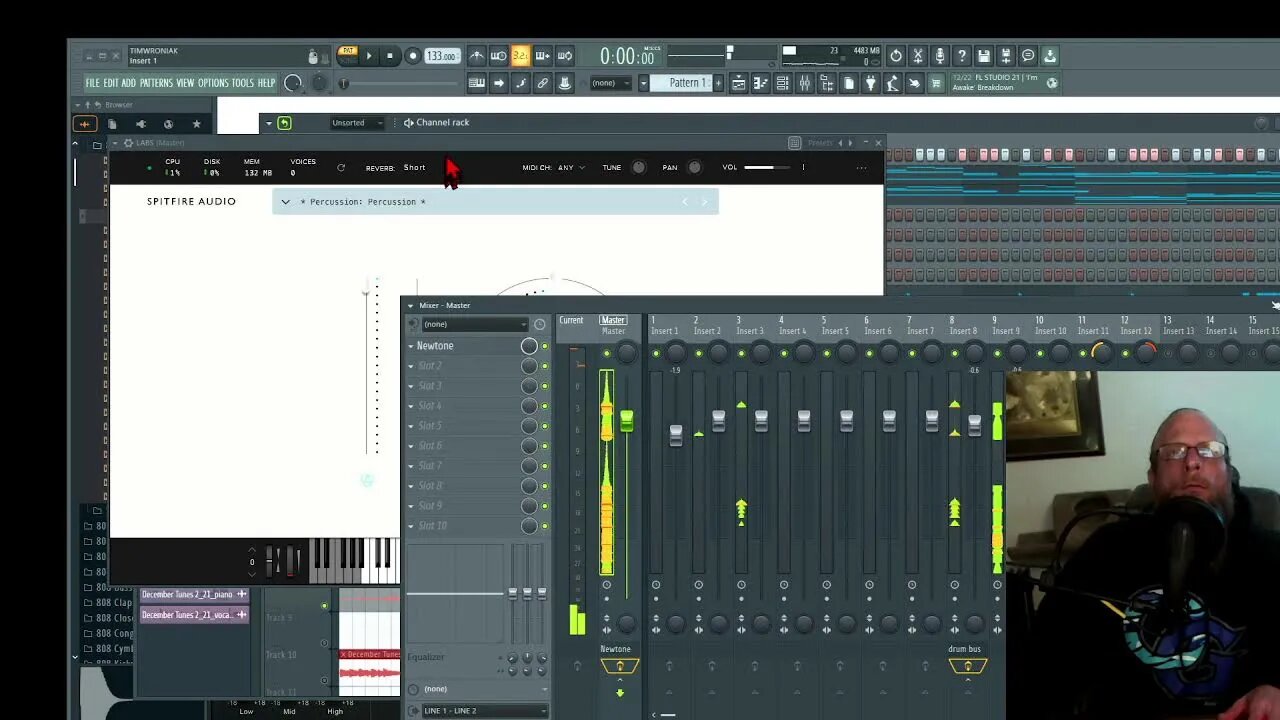Click the refresh icon in LABS header
This screenshot has height=720, width=1280.
click(x=341, y=168)
